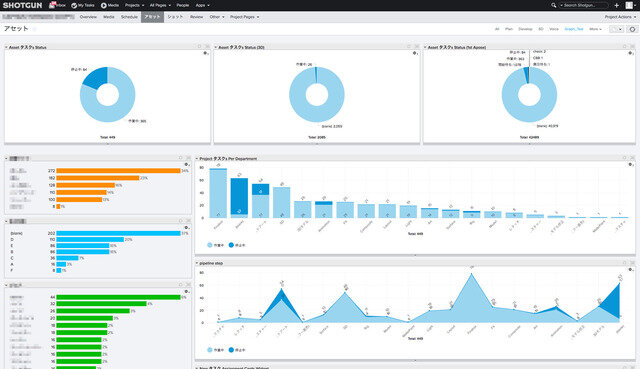This screenshot has width=640, height=369.
Task: Maximize the Asset Status (3D) widget
Action: click(409, 47)
